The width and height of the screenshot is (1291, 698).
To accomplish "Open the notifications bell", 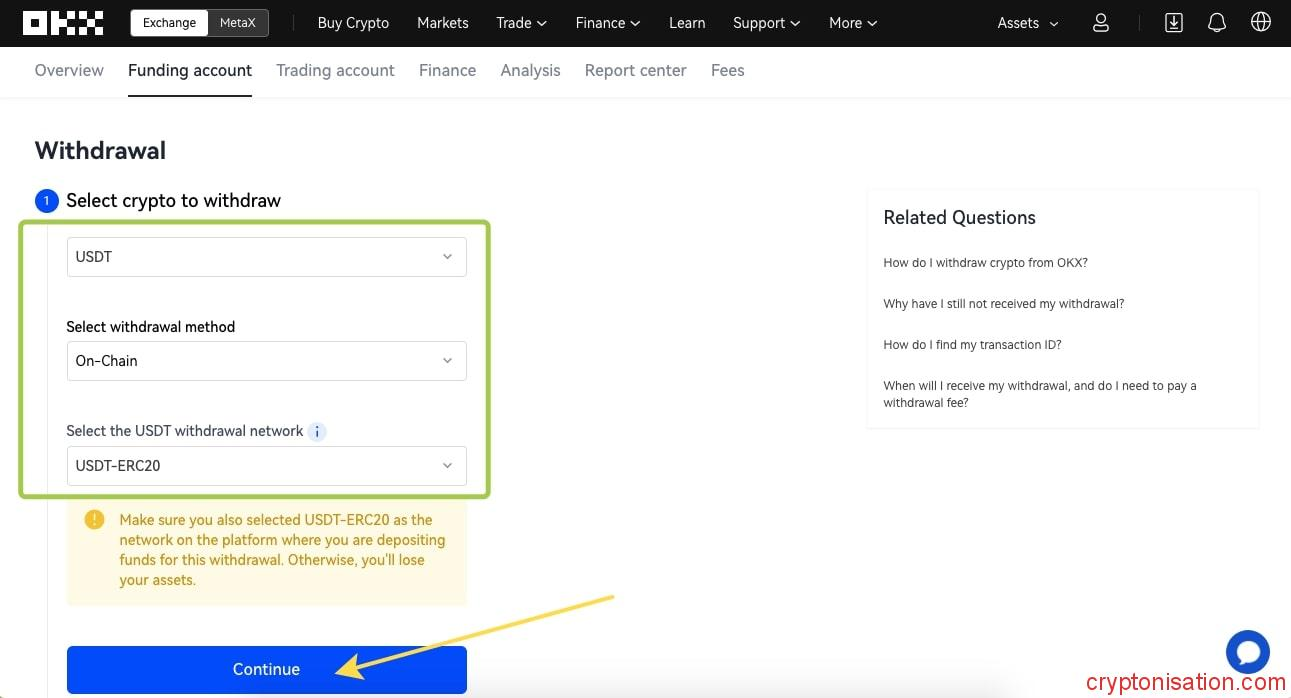I will (x=1217, y=23).
